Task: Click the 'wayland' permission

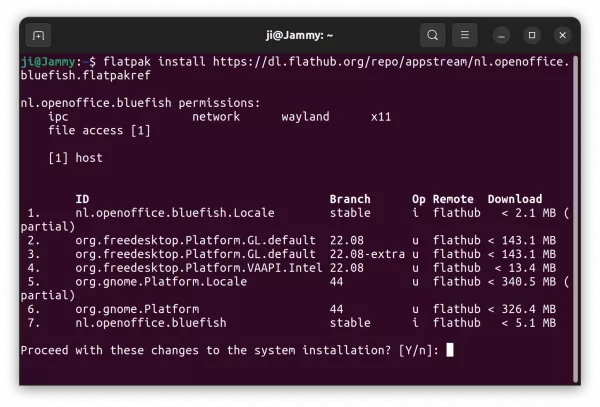Action: click(305, 117)
